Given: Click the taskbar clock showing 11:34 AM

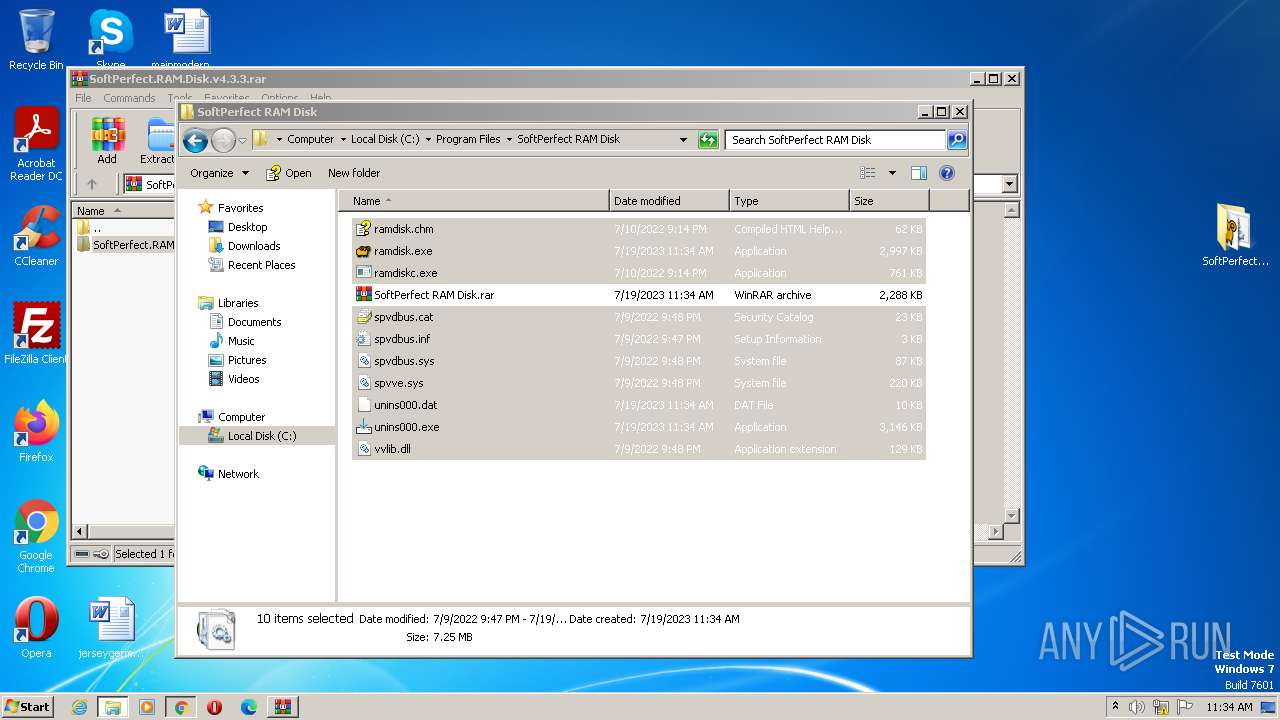Looking at the screenshot, I should [x=1229, y=707].
